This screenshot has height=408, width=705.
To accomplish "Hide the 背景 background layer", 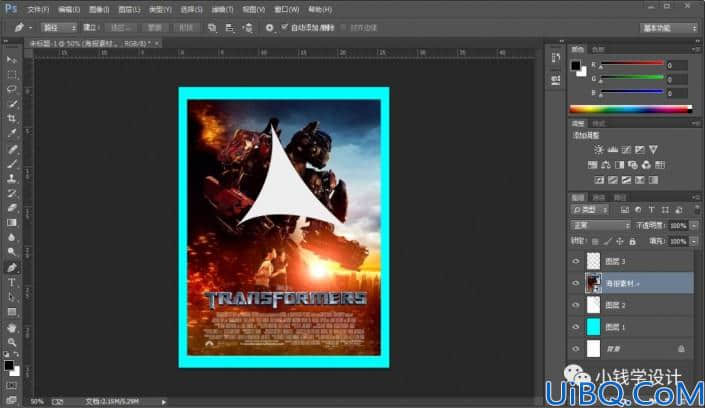I will (576, 349).
